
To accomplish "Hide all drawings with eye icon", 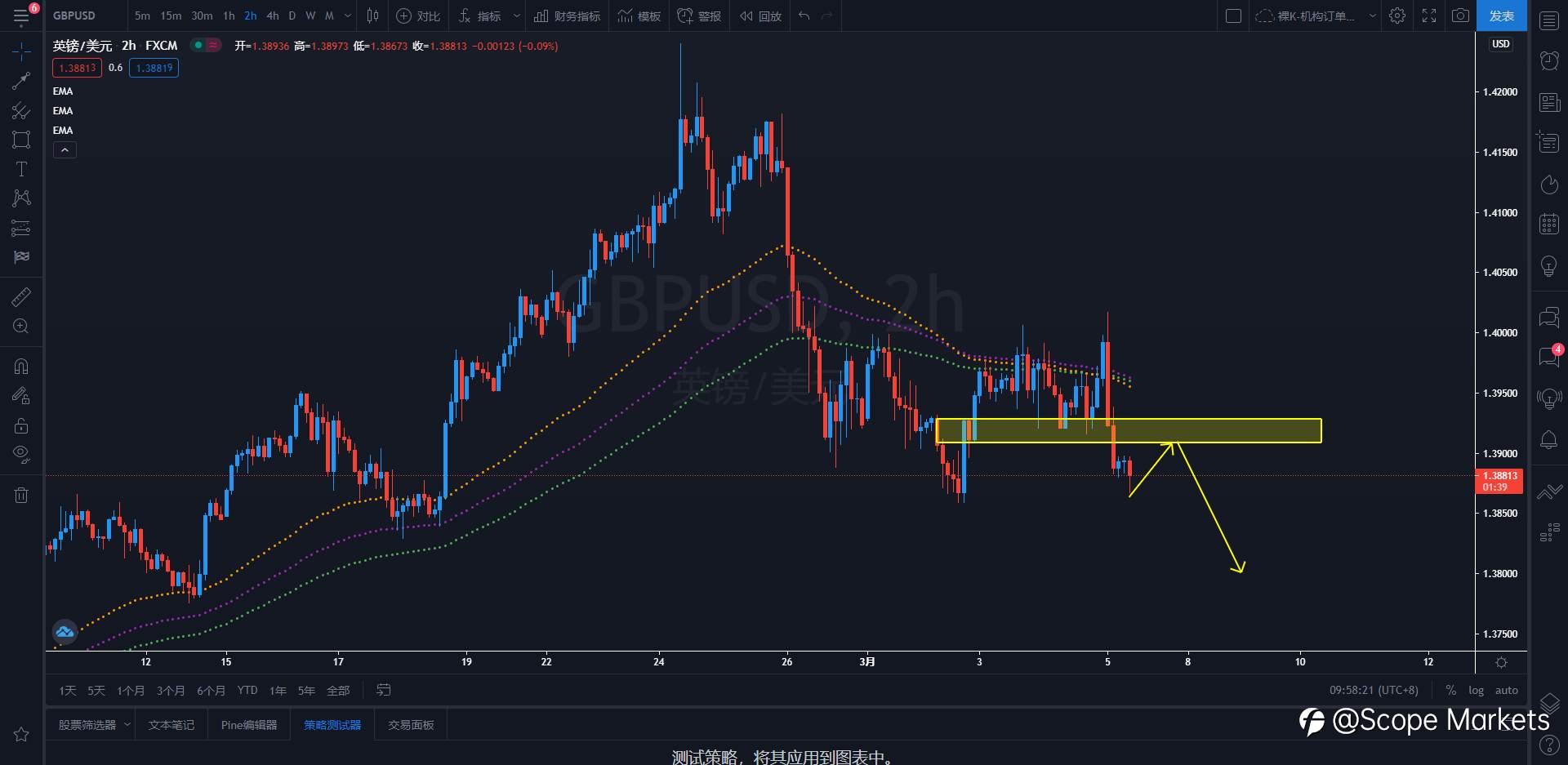I will click(21, 454).
